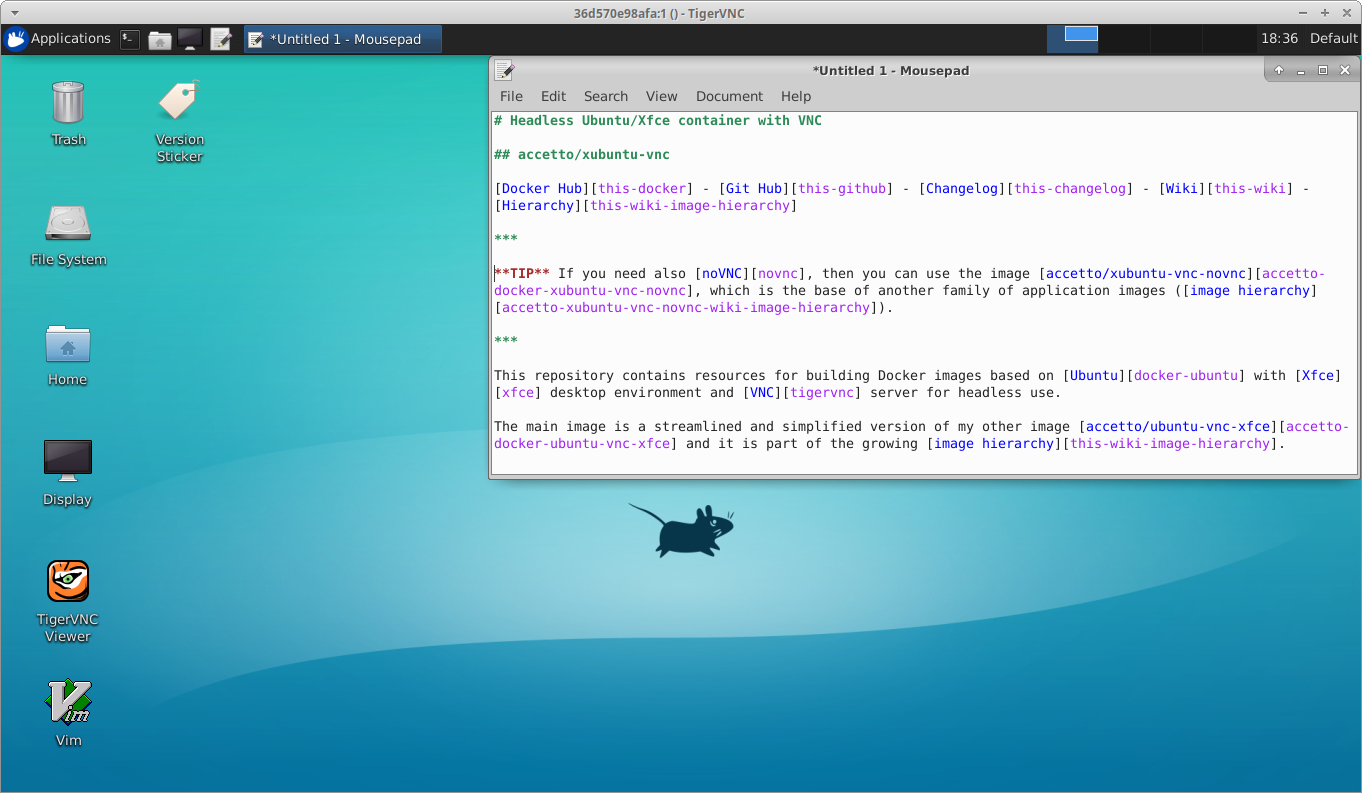Viewport: 1362px width, 793px height.
Task: Click the 'Default' user label in panel
Action: (1333, 39)
